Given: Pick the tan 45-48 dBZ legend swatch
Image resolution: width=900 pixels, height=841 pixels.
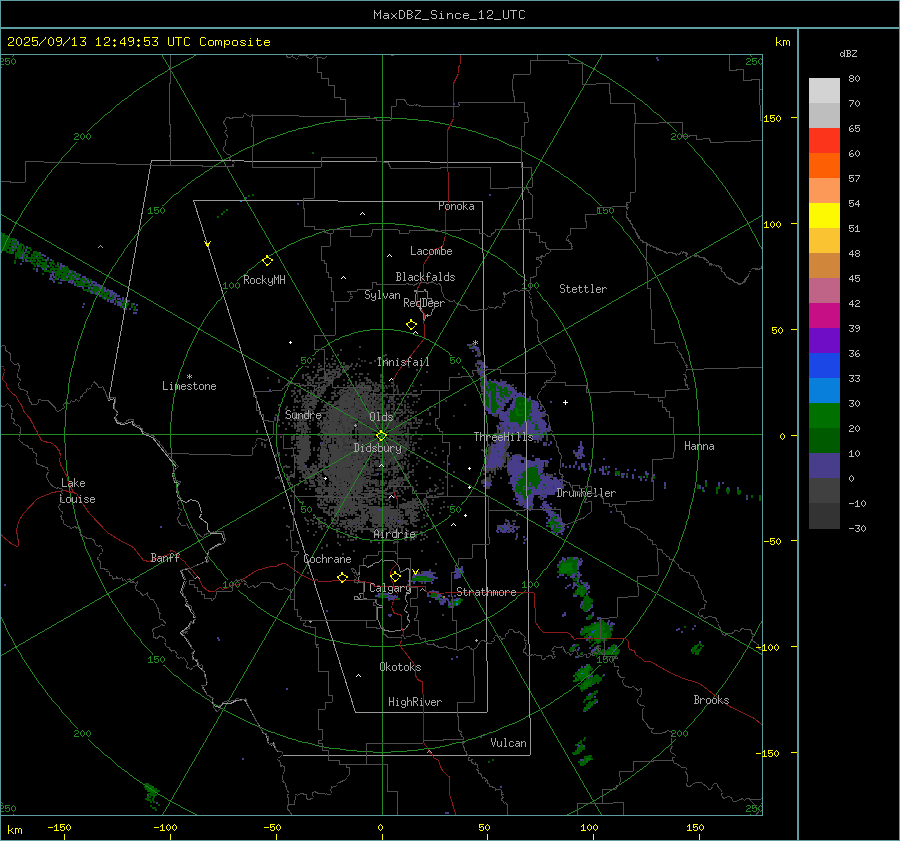Looking at the screenshot, I should 824,266.
